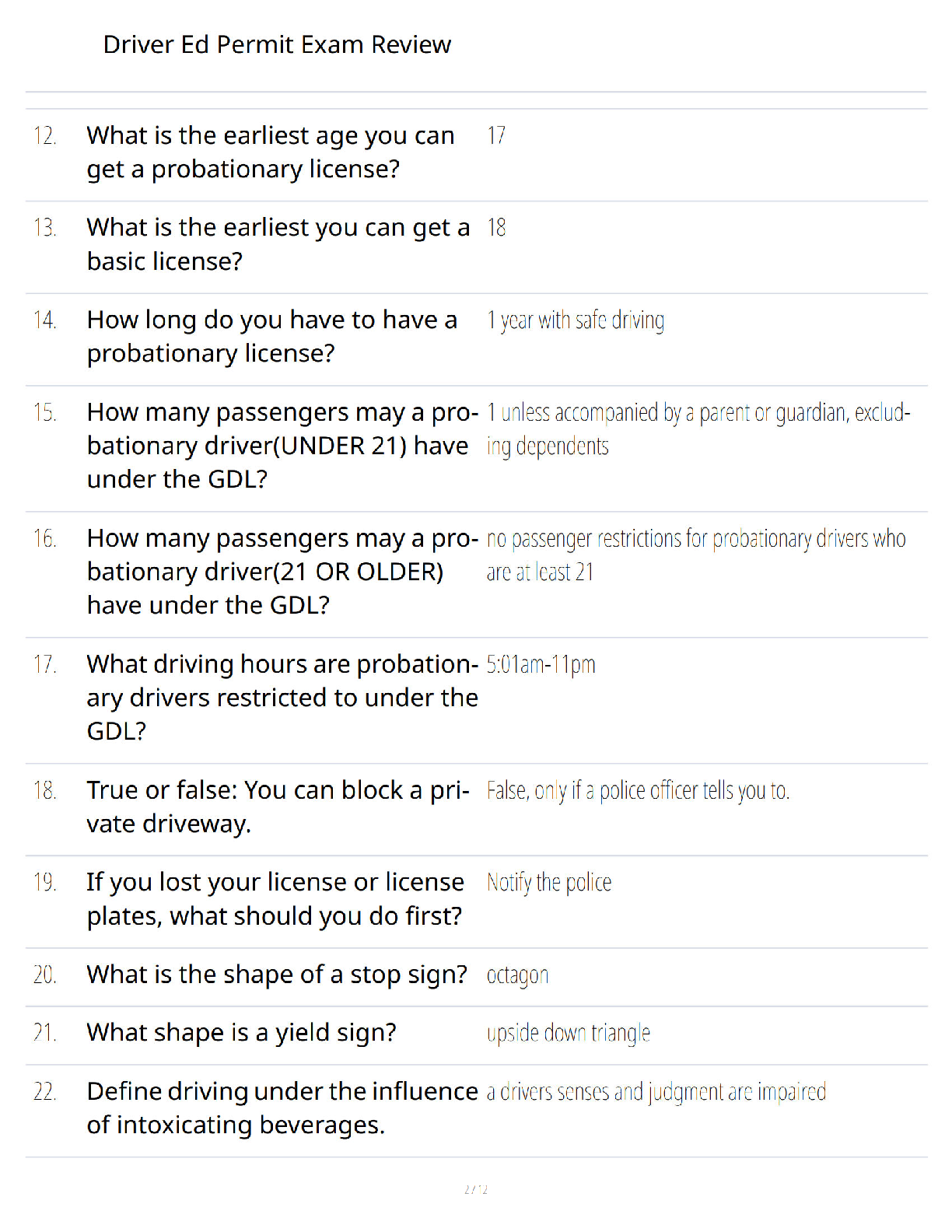This screenshot has width=952, height=1232.
Task: Click the answer about parent or guardian exclusion
Action: click(x=698, y=429)
